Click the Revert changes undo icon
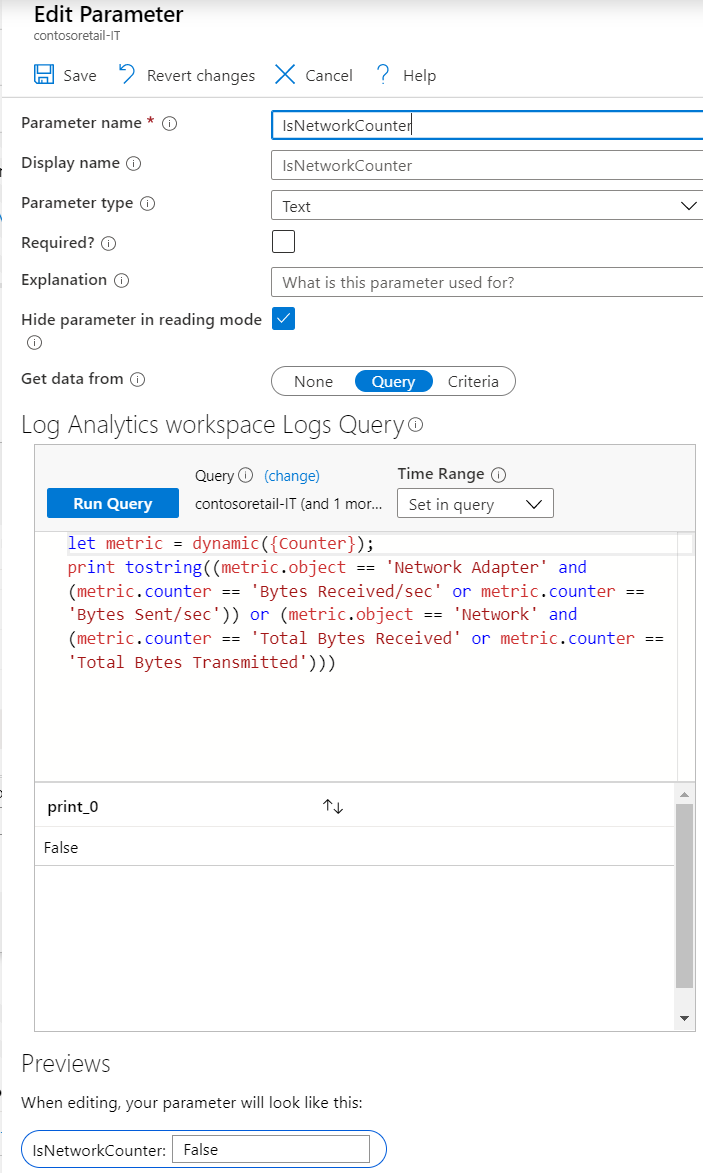The height and width of the screenshot is (1173, 703). pyautogui.click(x=126, y=75)
